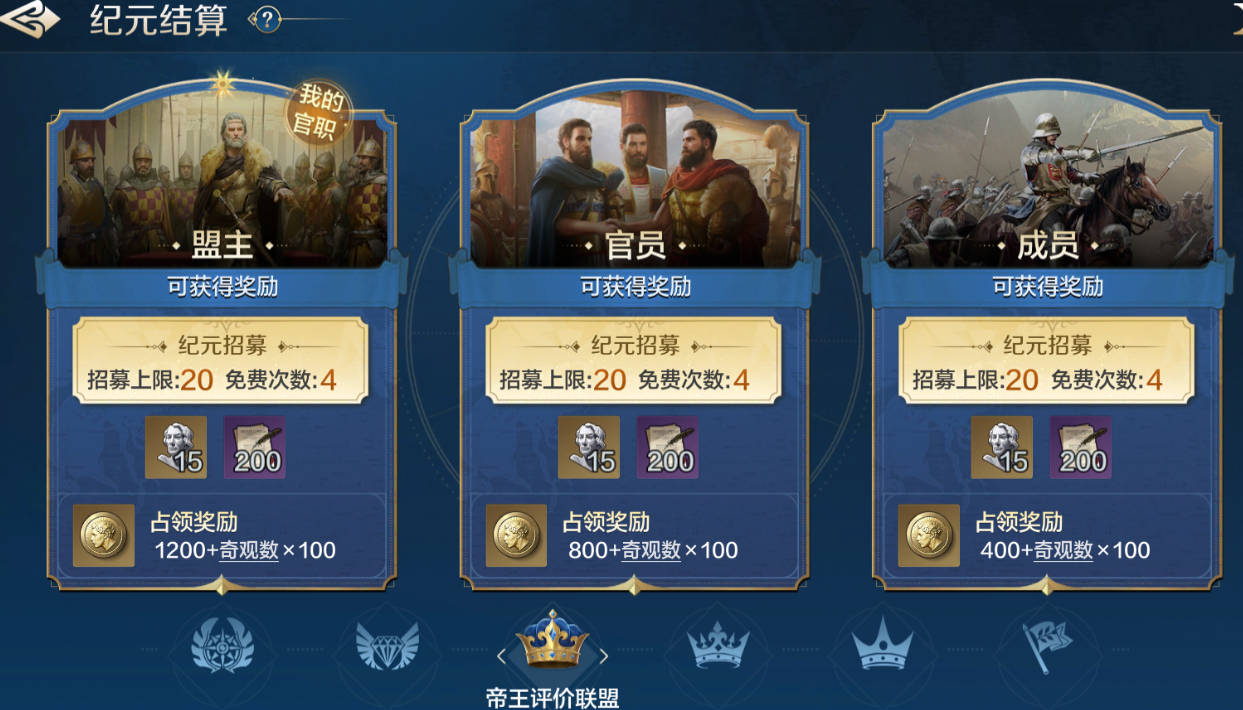
Task: Tap the 盟主 alliance leader portrait
Action: pyautogui.click(x=222, y=185)
